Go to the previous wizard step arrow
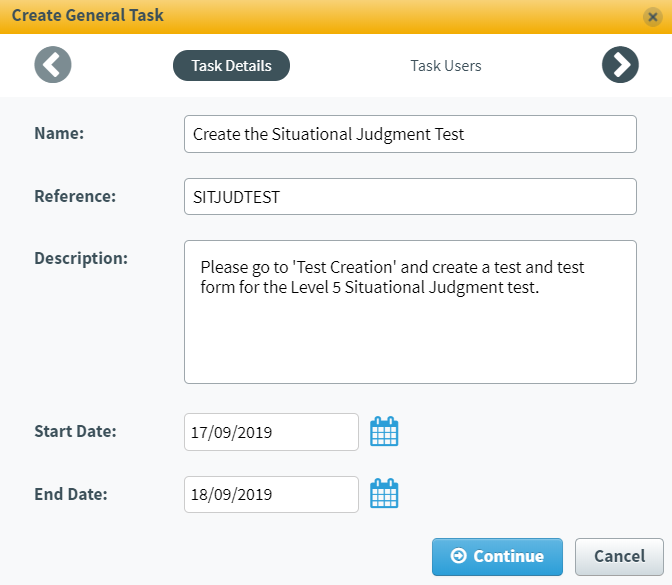This screenshot has width=672, height=585. [x=53, y=65]
